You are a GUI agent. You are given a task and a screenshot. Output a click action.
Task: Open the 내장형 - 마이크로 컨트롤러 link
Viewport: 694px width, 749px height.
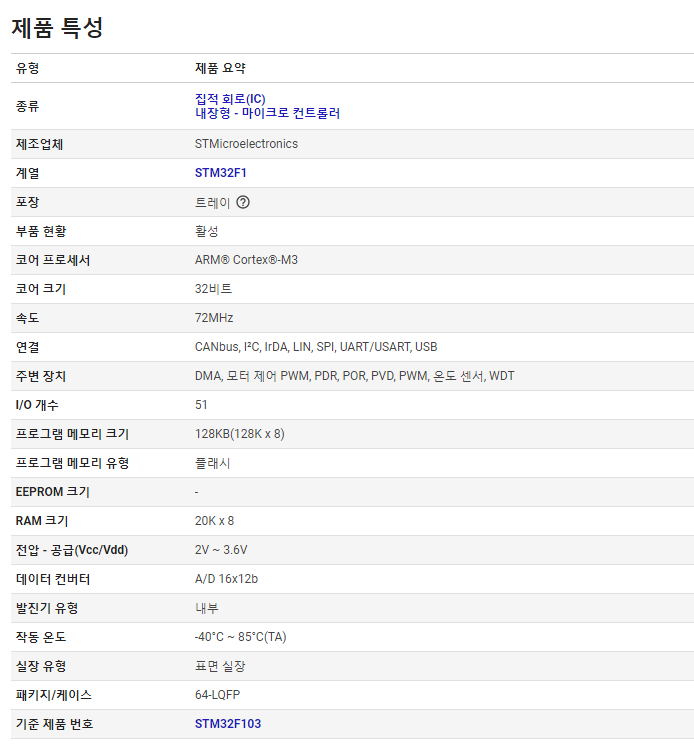click(x=267, y=113)
